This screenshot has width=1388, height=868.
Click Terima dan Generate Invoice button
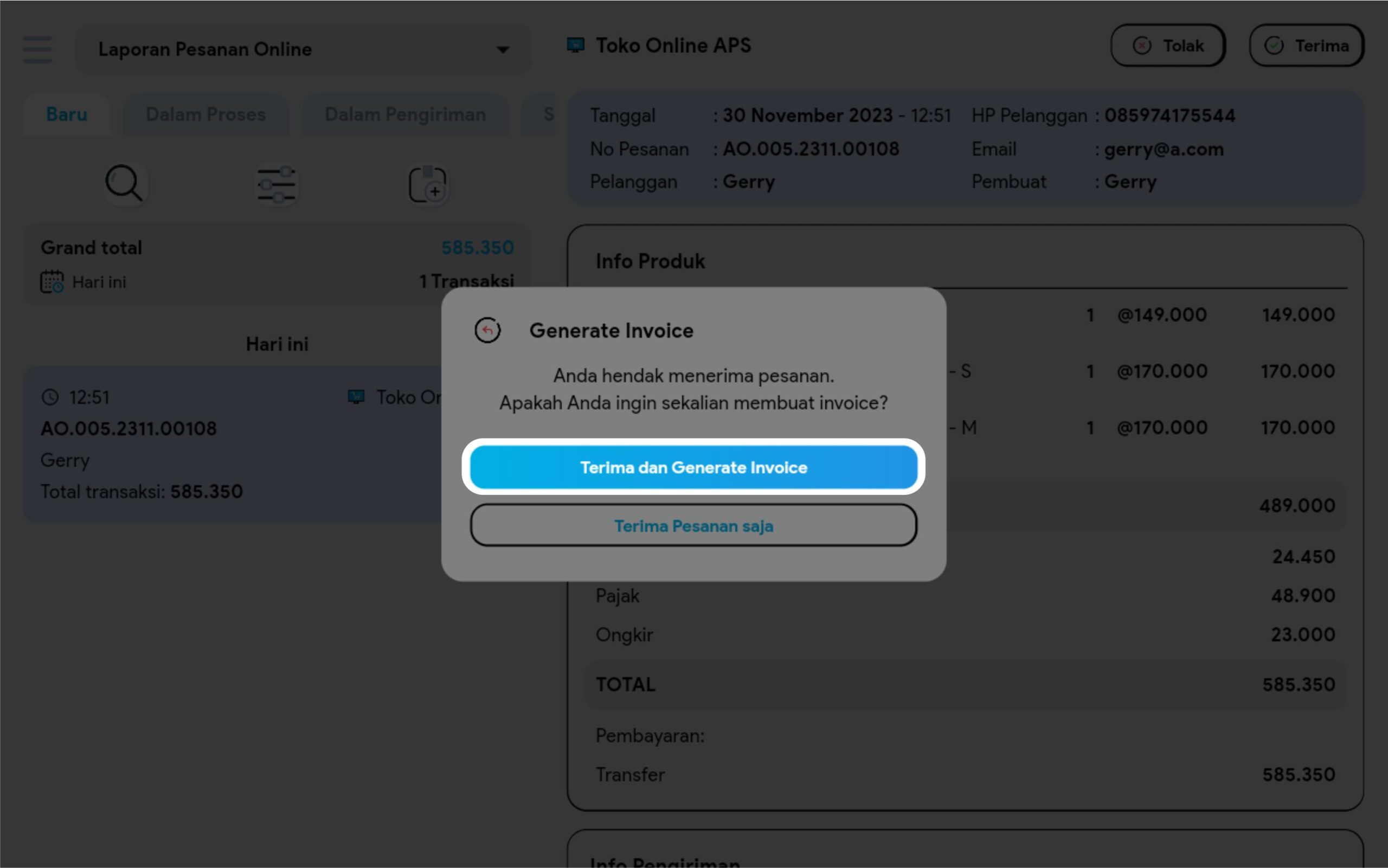click(693, 467)
